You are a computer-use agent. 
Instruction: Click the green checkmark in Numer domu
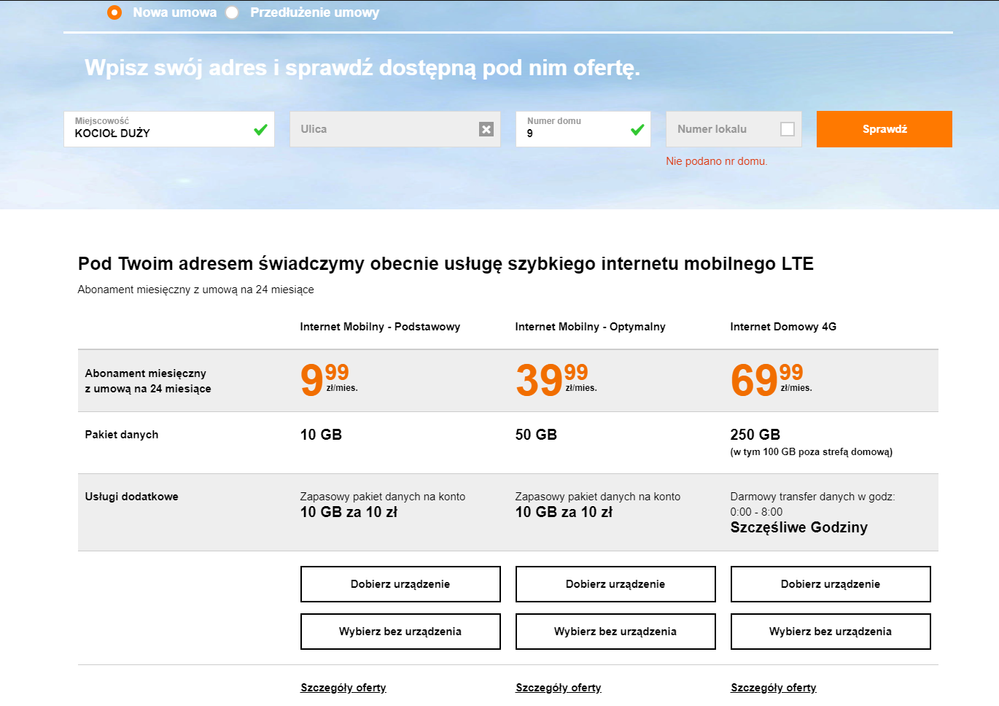point(637,129)
